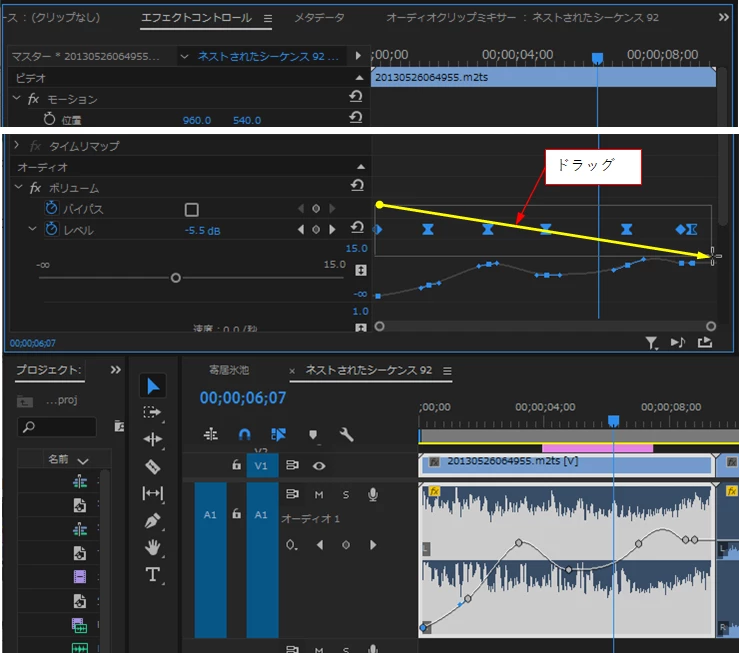Toggle timeline snap magnet
Screen dimensions: 739x653
point(244,434)
